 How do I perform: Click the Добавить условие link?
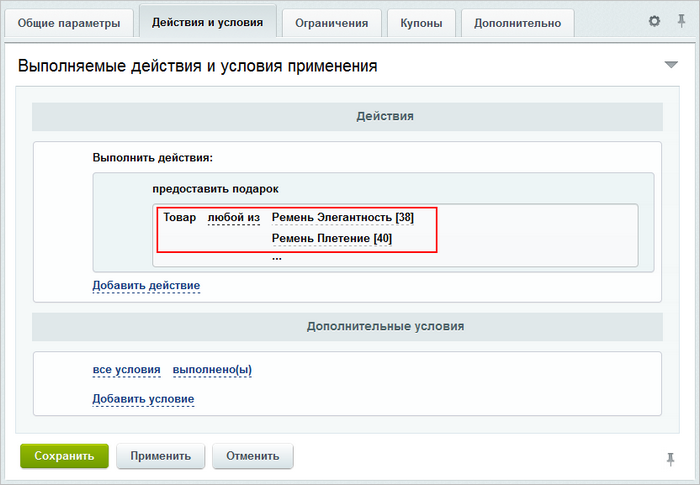[143, 400]
